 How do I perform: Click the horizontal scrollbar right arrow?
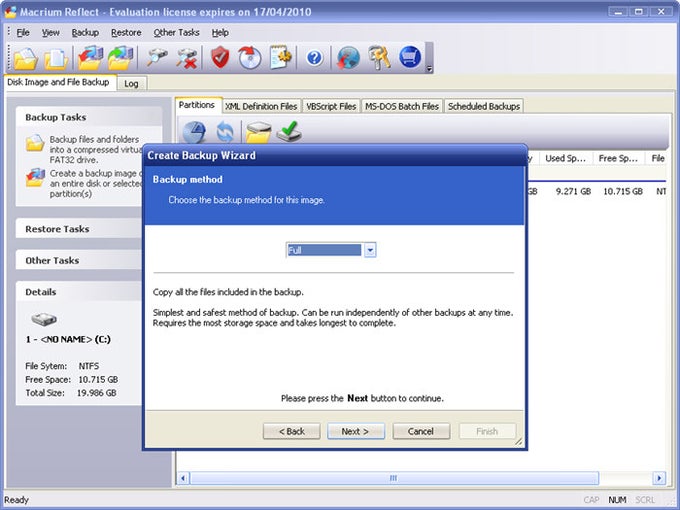point(659,478)
